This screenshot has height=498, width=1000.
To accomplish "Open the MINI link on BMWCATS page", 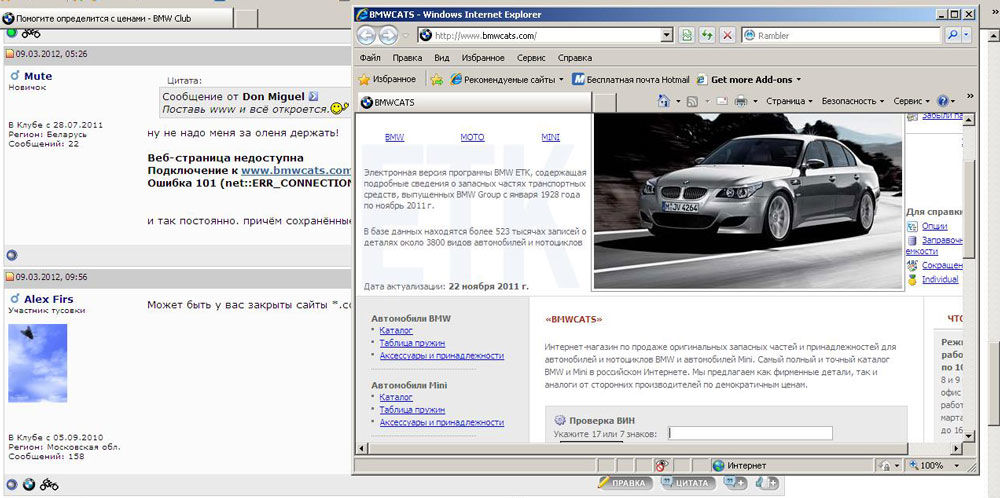I will pos(550,137).
